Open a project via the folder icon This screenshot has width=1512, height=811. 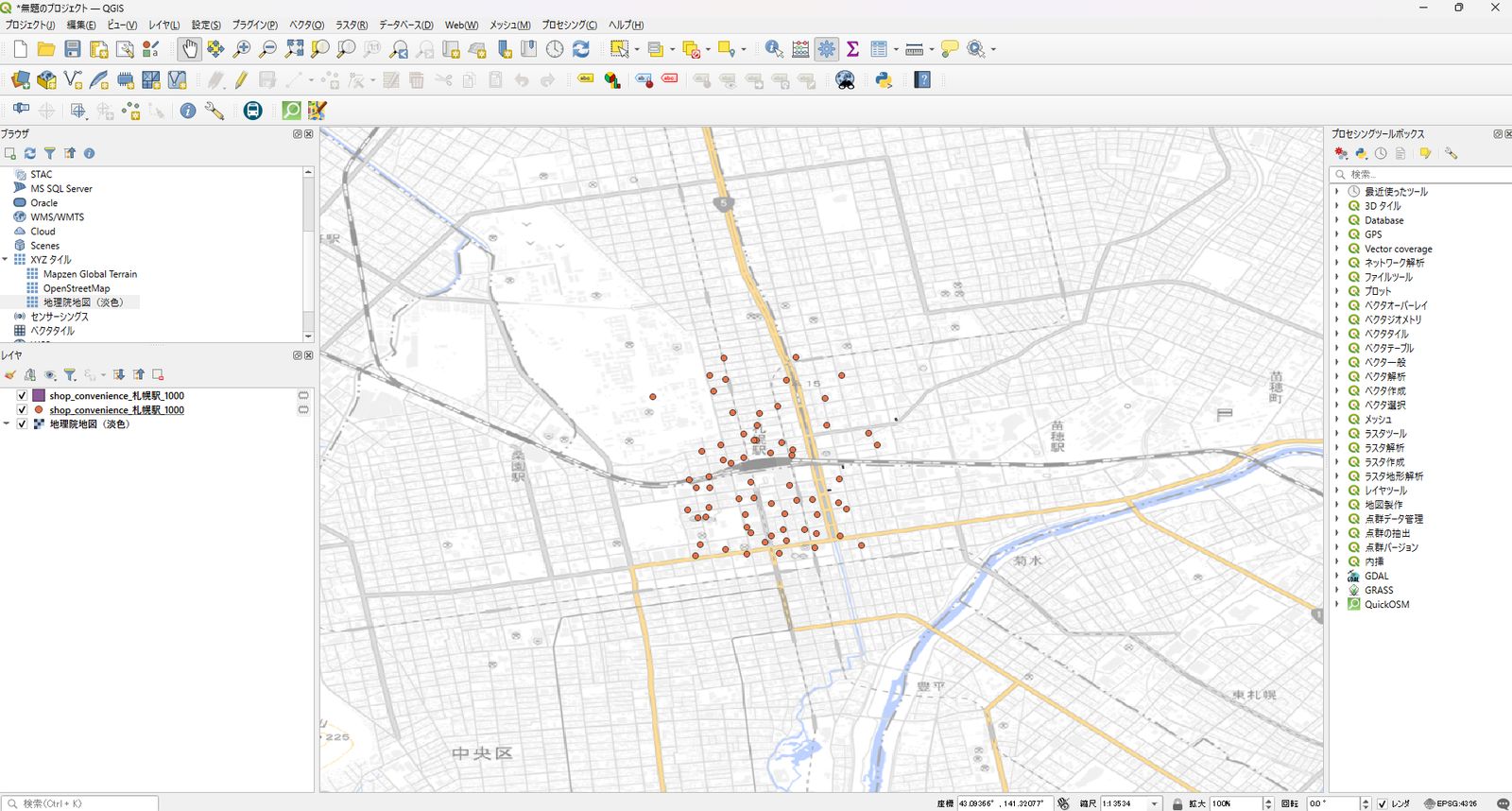pyautogui.click(x=46, y=49)
